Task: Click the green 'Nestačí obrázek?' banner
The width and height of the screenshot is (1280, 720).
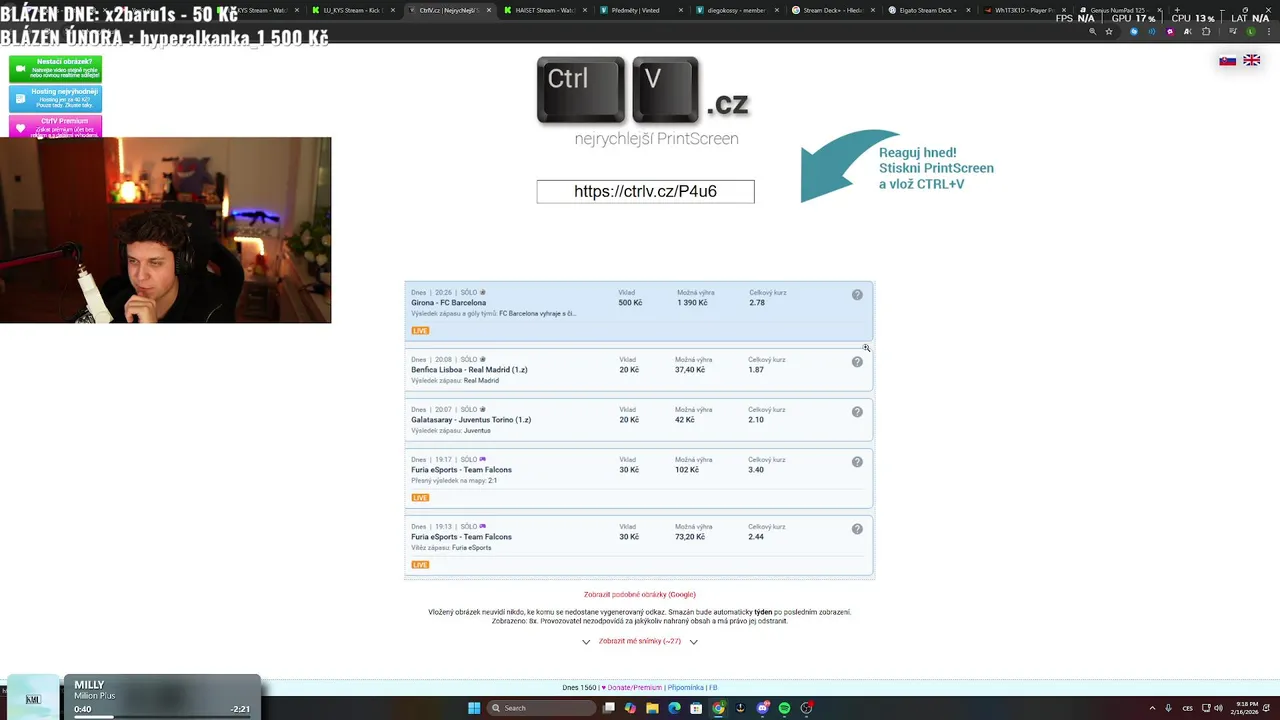Action: pos(55,69)
